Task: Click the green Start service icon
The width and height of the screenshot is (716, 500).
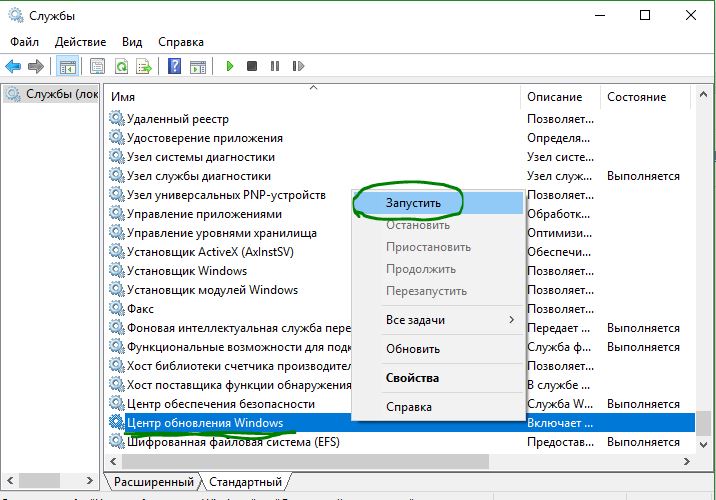Action: coord(230,66)
